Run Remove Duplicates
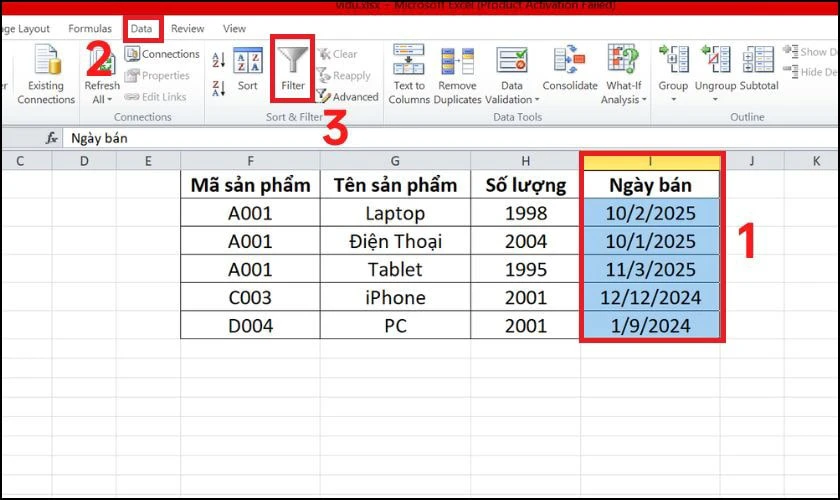The image size is (840, 500). point(458,74)
